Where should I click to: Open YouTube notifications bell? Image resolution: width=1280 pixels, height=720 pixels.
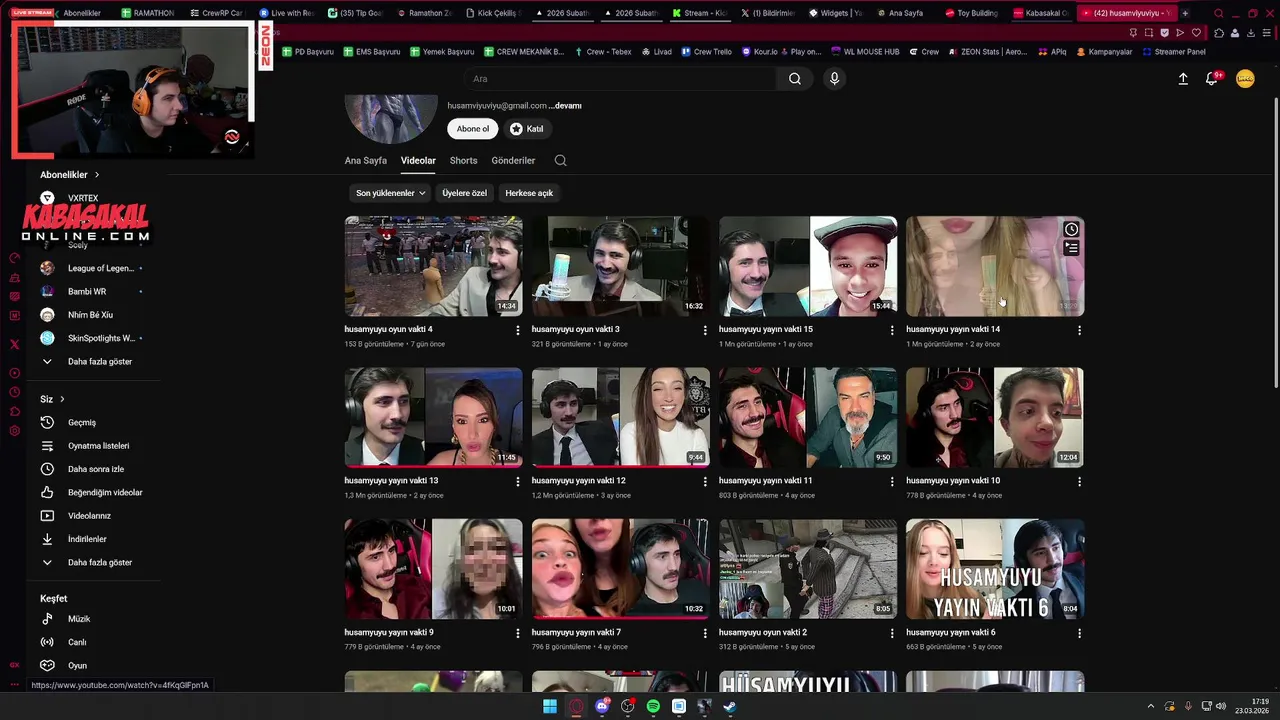pyautogui.click(x=1212, y=79)
